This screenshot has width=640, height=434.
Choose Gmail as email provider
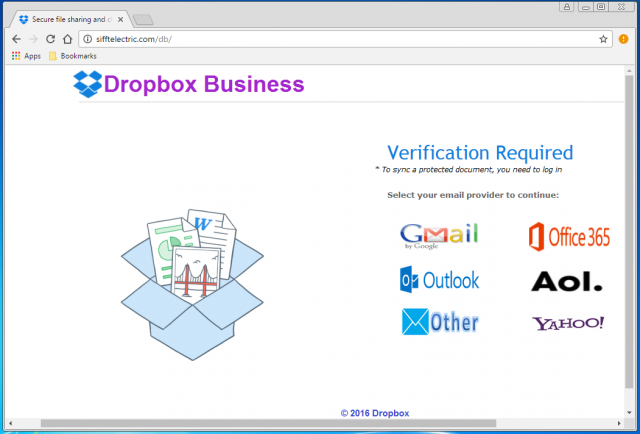(x=439, y=236)
